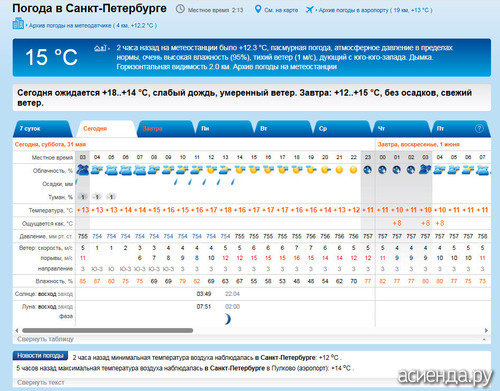This screenshot has height=391, width=500.
Task: Click the airplane airport archive icon
Action: (x=310, y=10)
